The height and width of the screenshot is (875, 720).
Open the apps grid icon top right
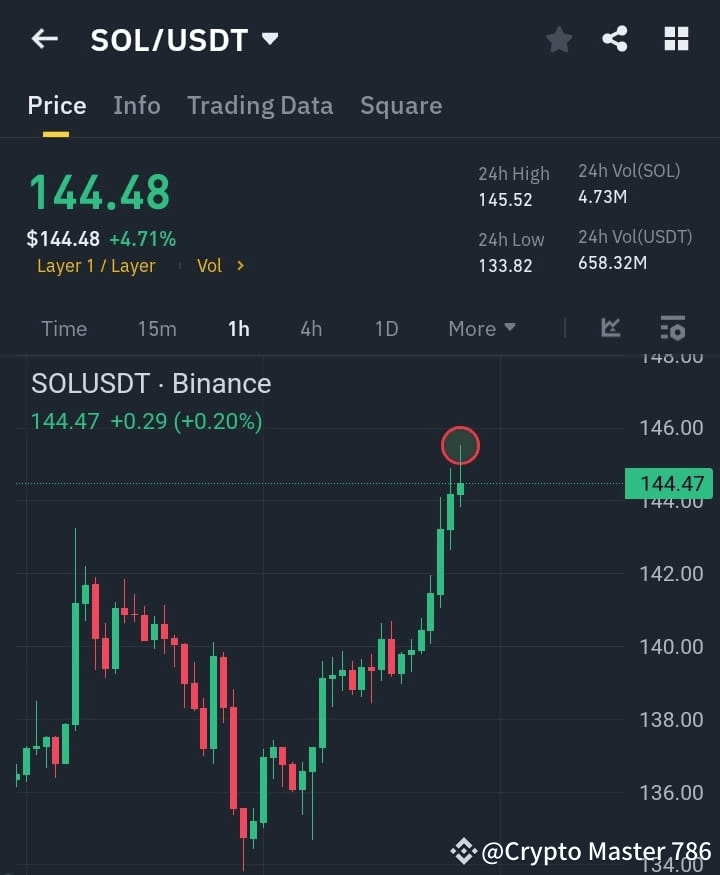click(676, 39)
